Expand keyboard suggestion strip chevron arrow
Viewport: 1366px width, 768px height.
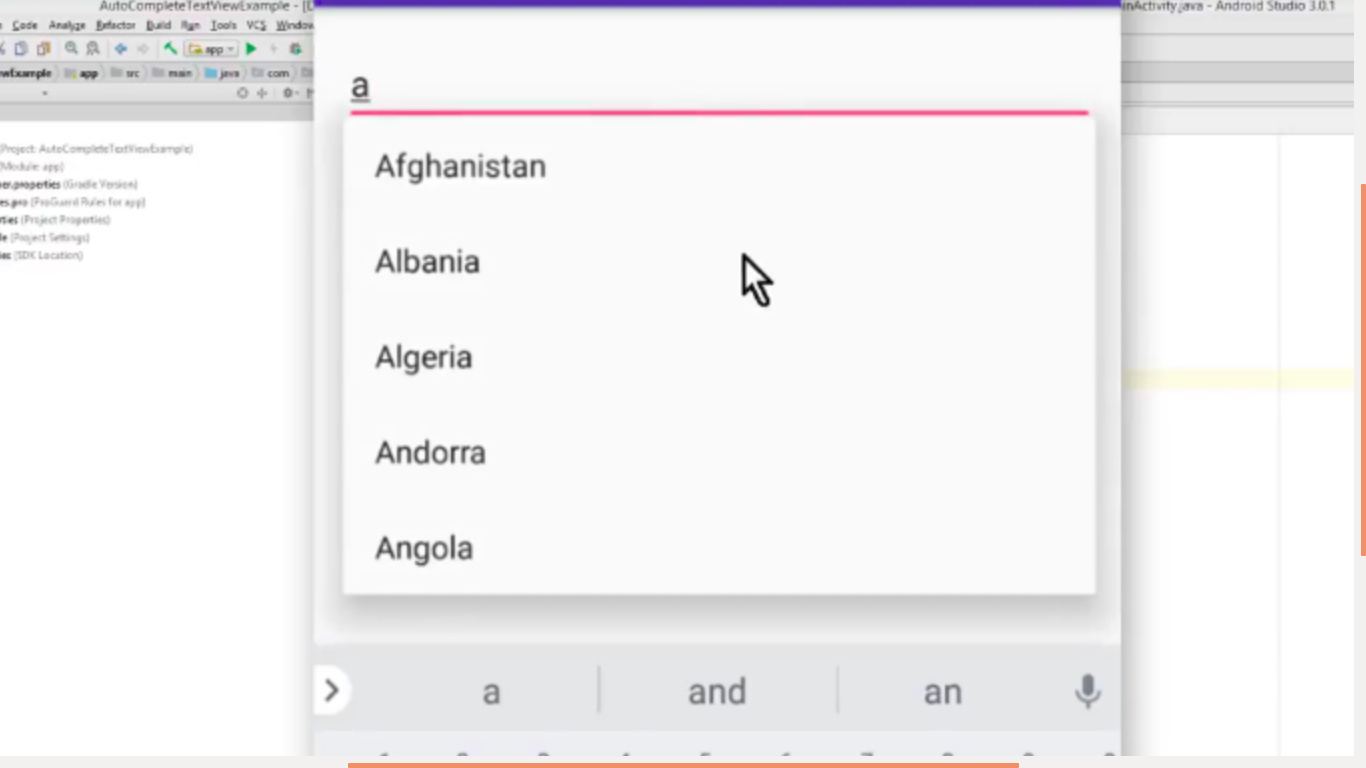pyautogui.click(x=332, y=690)
